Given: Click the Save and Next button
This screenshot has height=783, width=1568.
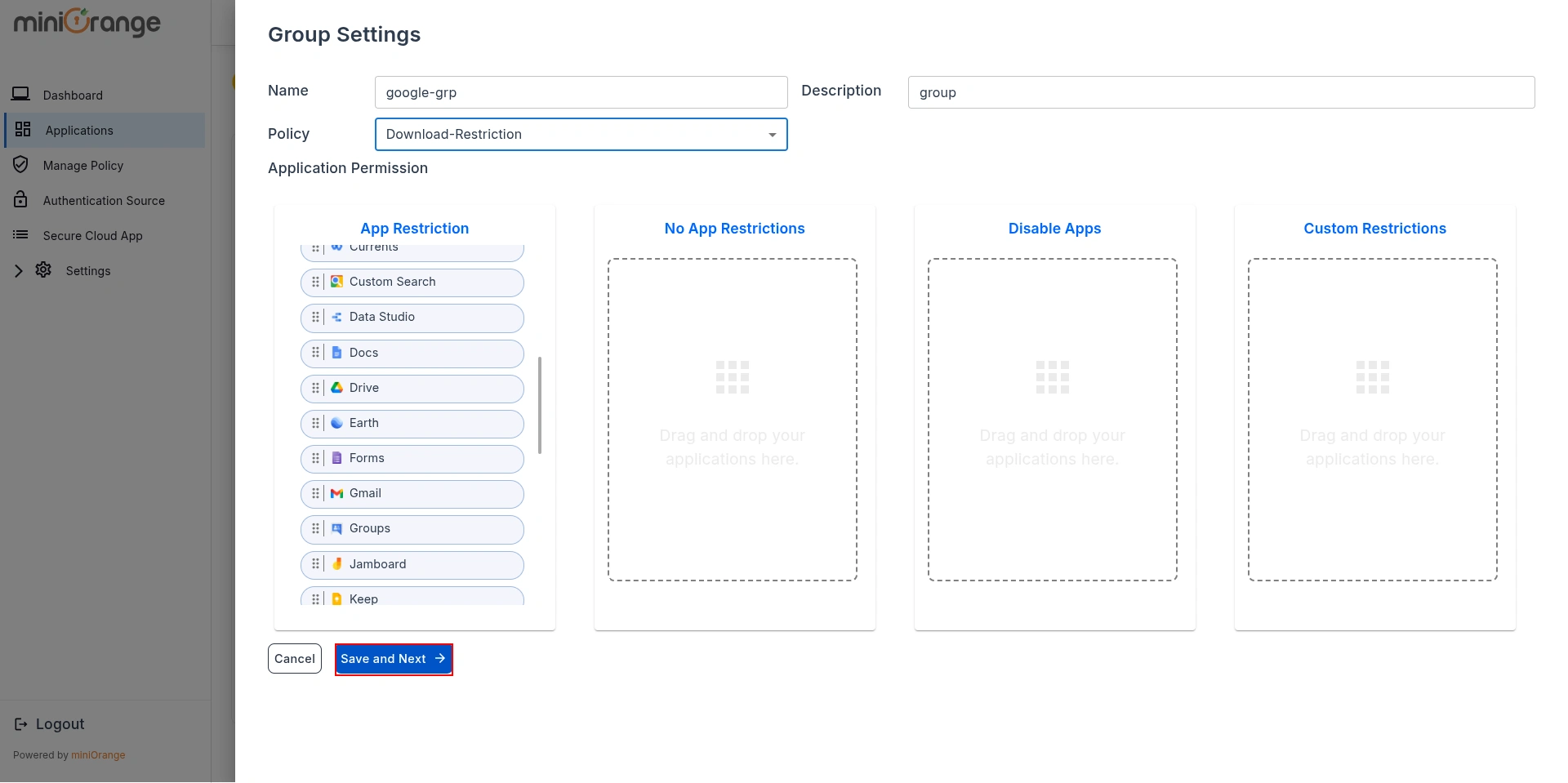Looking at the screenshot, I should tap(394, 659).
